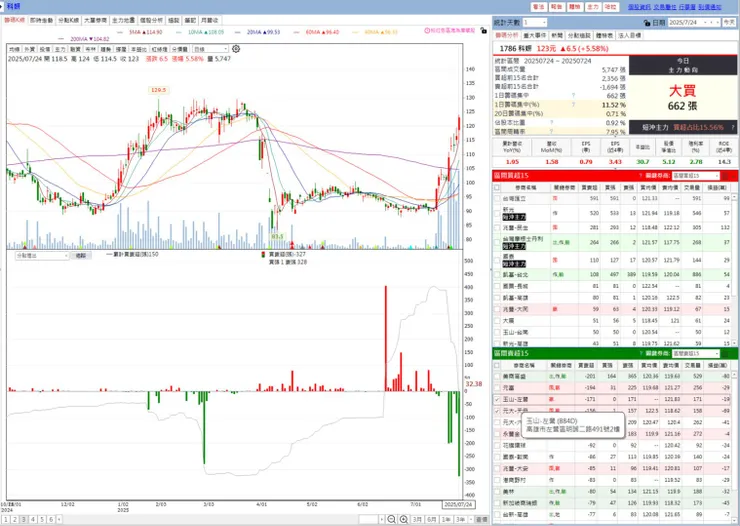Click dark green icon in 區間賣超15 header
This screenshot has height=526, width=740.
coord(726,353)
